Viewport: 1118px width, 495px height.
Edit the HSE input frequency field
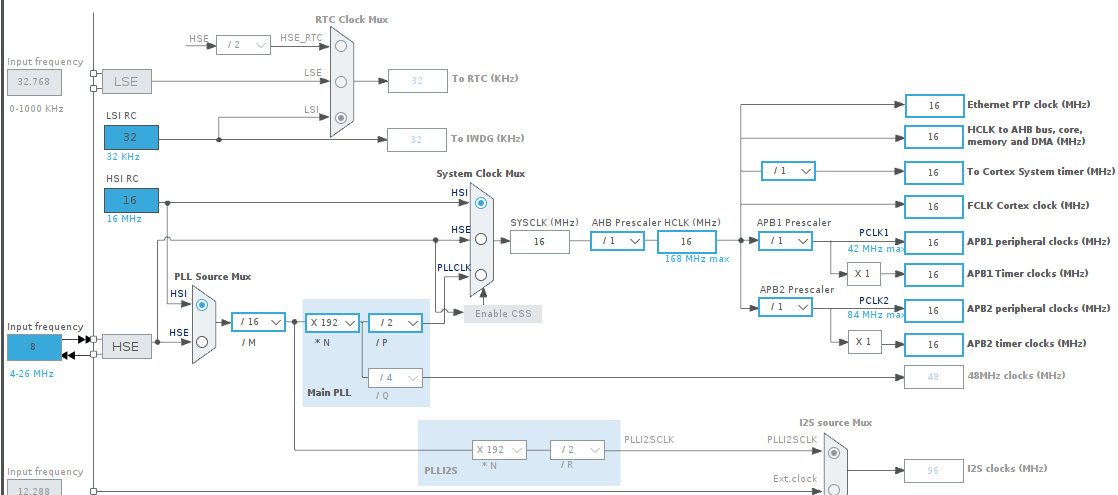click(x=34, y=347)
